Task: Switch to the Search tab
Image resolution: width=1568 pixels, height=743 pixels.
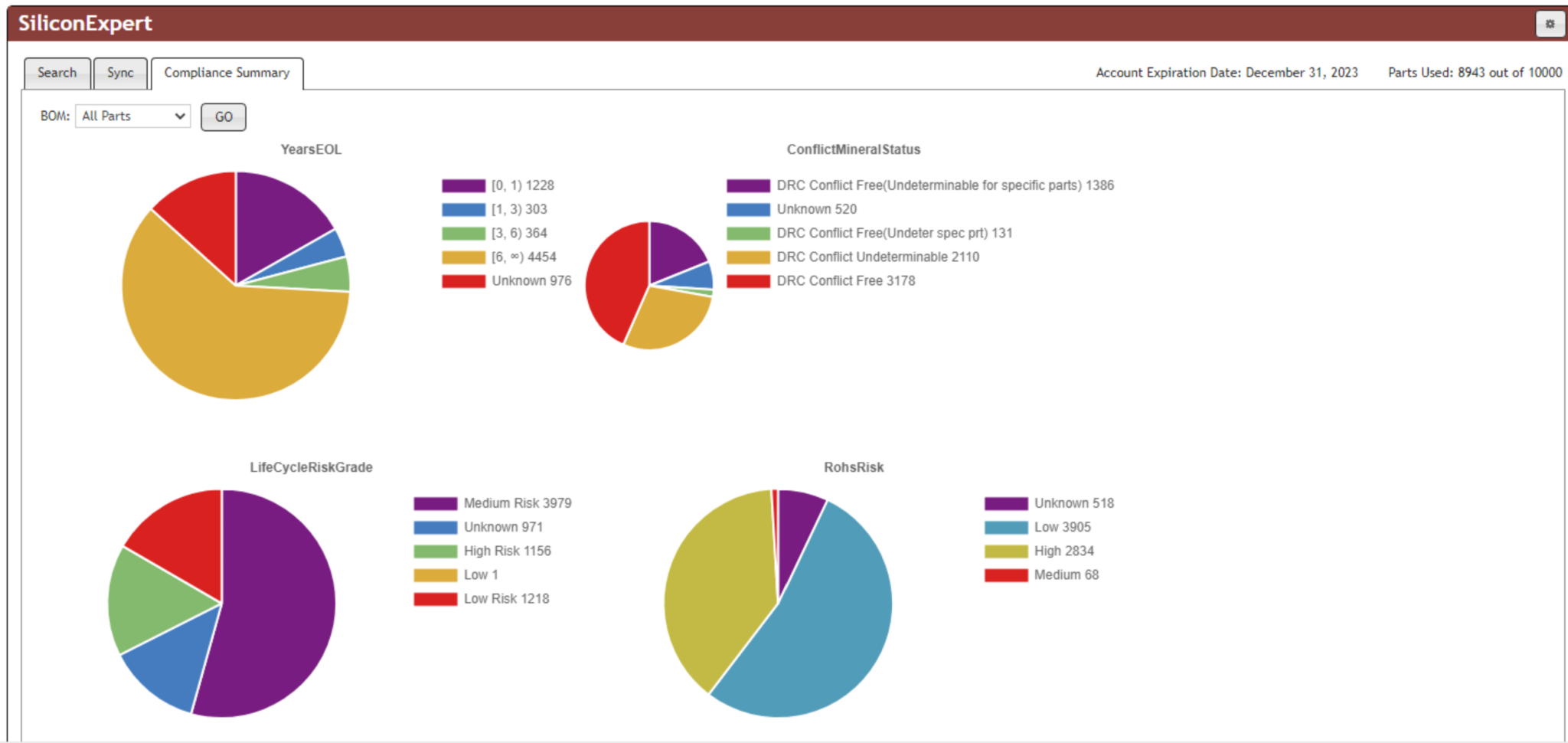Action: (57, 73)
